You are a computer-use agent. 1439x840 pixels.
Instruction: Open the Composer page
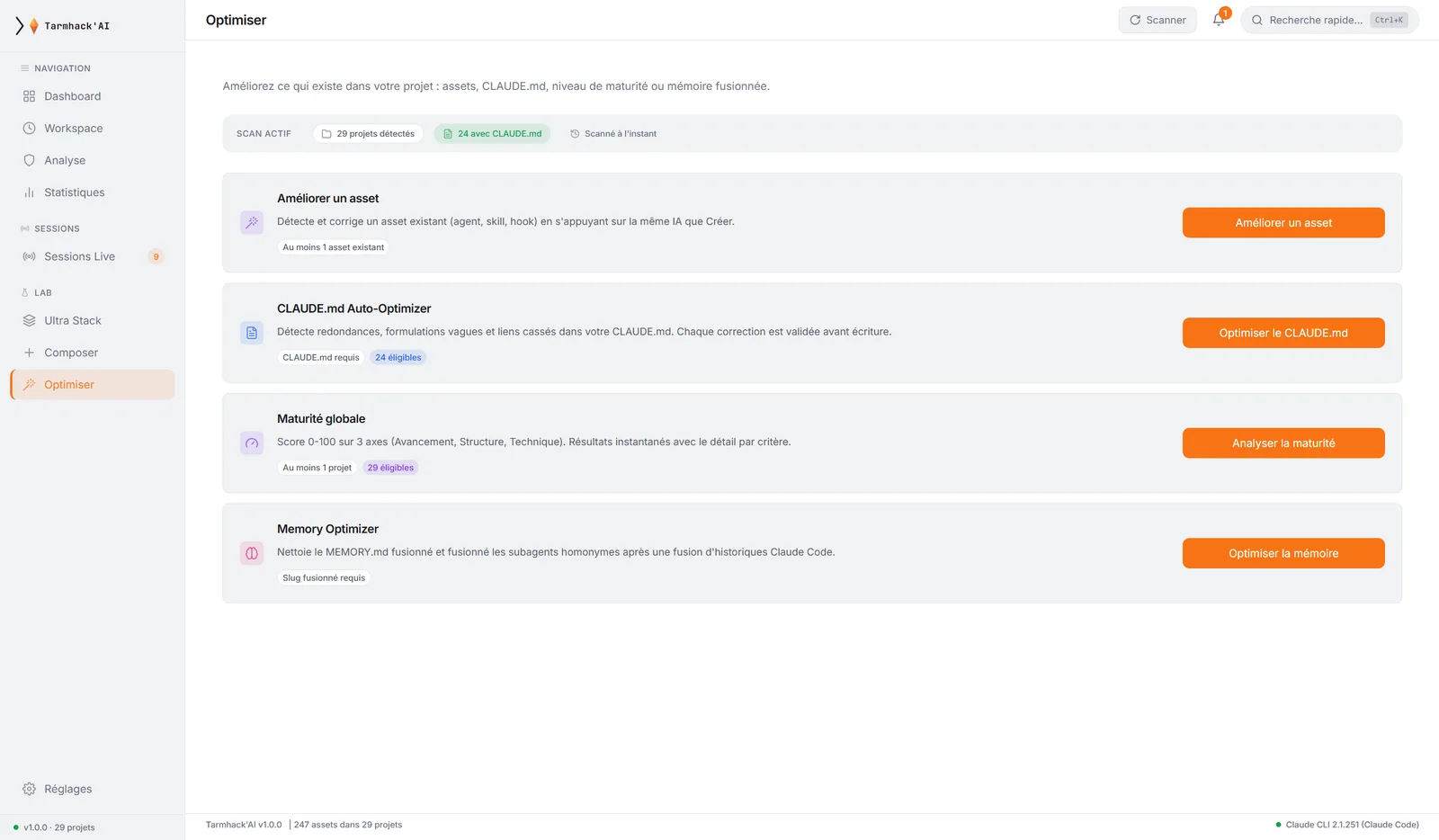[93, 353]
